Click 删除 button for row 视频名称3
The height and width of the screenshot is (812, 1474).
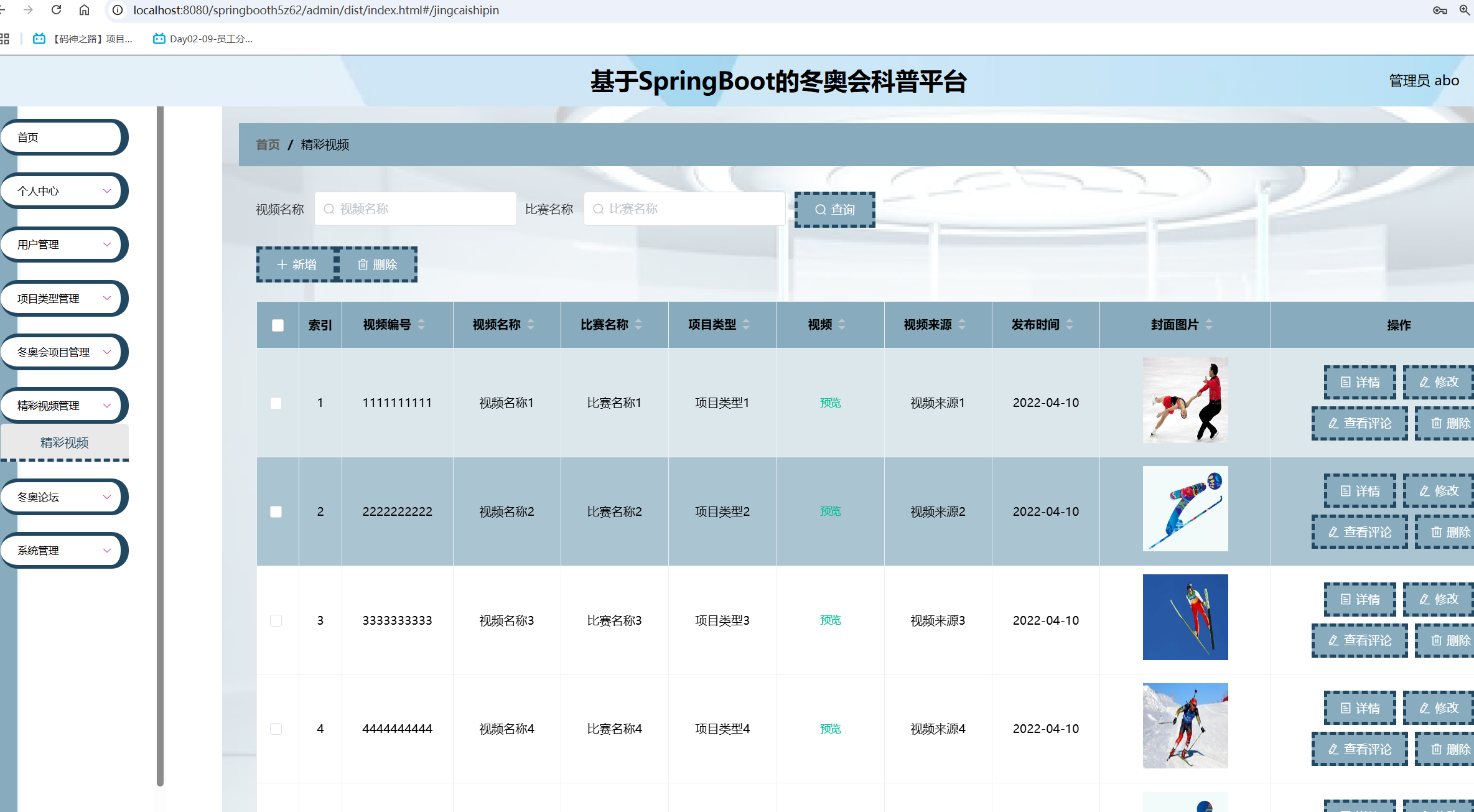pyautogui.click(x=1445, y=640)
